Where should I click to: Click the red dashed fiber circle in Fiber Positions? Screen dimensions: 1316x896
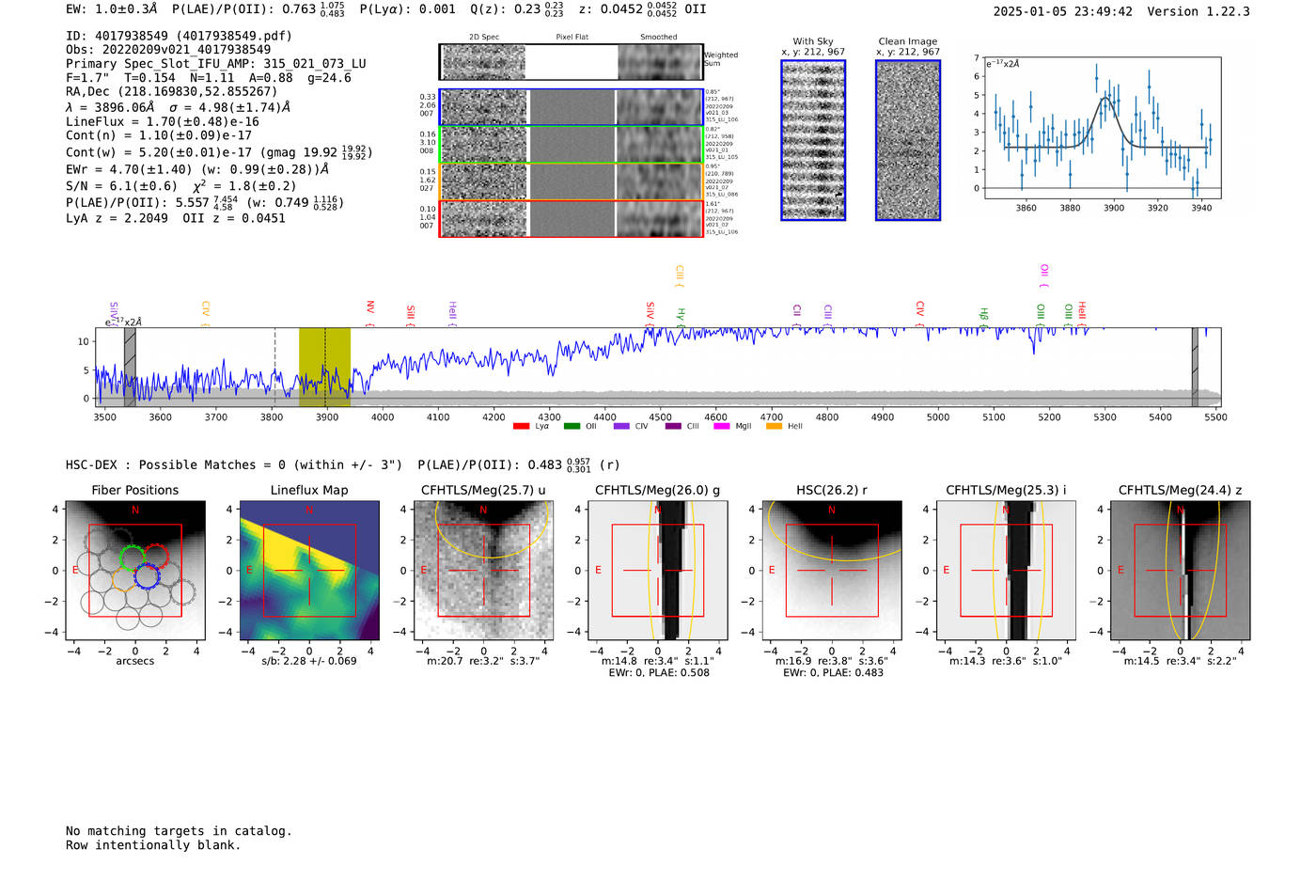tap(155, 556)
